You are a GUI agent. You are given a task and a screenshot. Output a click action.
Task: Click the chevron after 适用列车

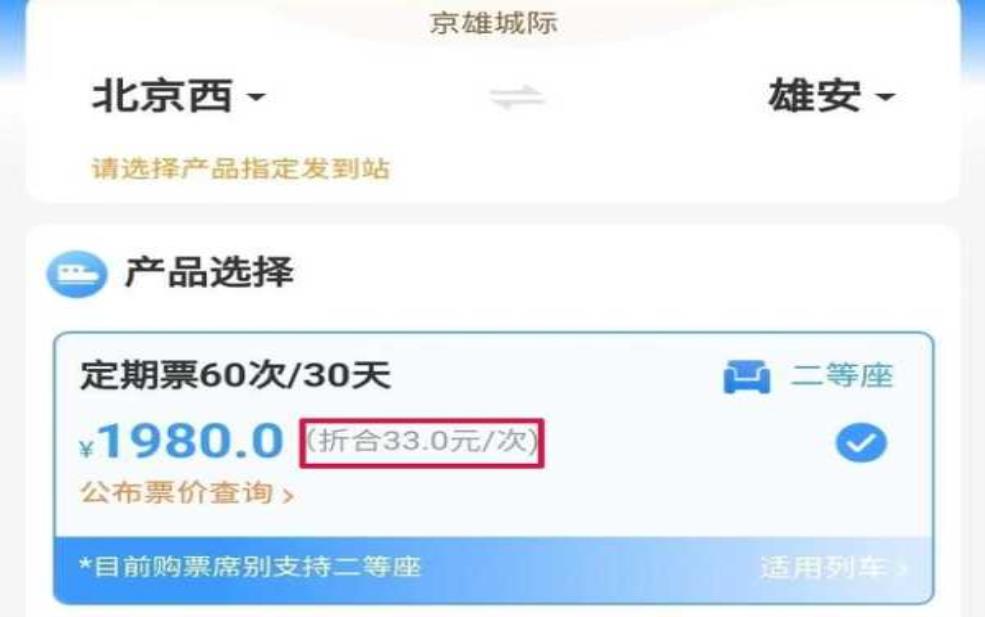903,569
